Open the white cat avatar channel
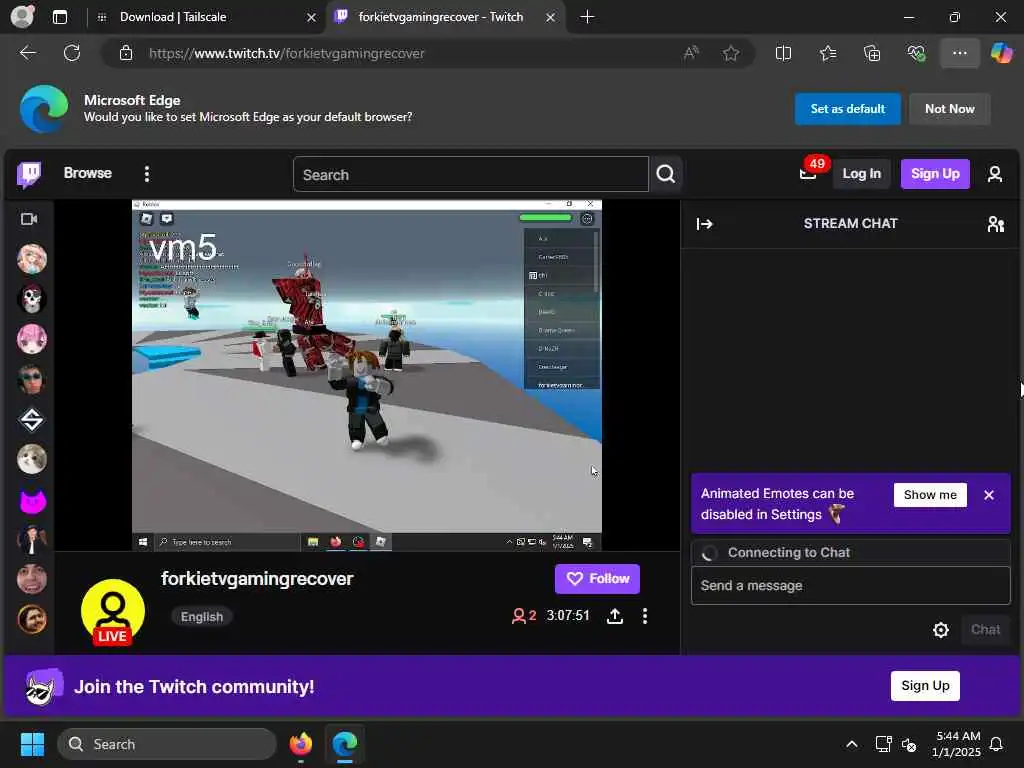This screenshot has width=1024, height=768. click(x=31, y=460)
